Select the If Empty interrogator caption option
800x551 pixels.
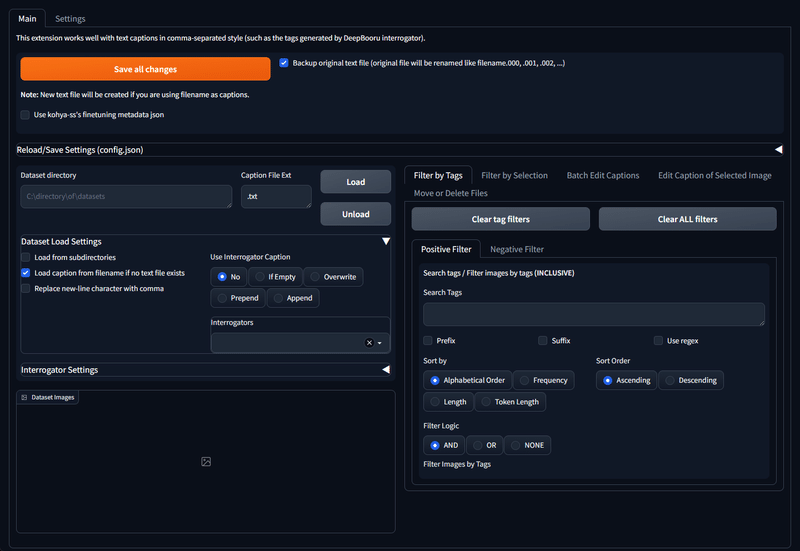(x=276, y=277)
